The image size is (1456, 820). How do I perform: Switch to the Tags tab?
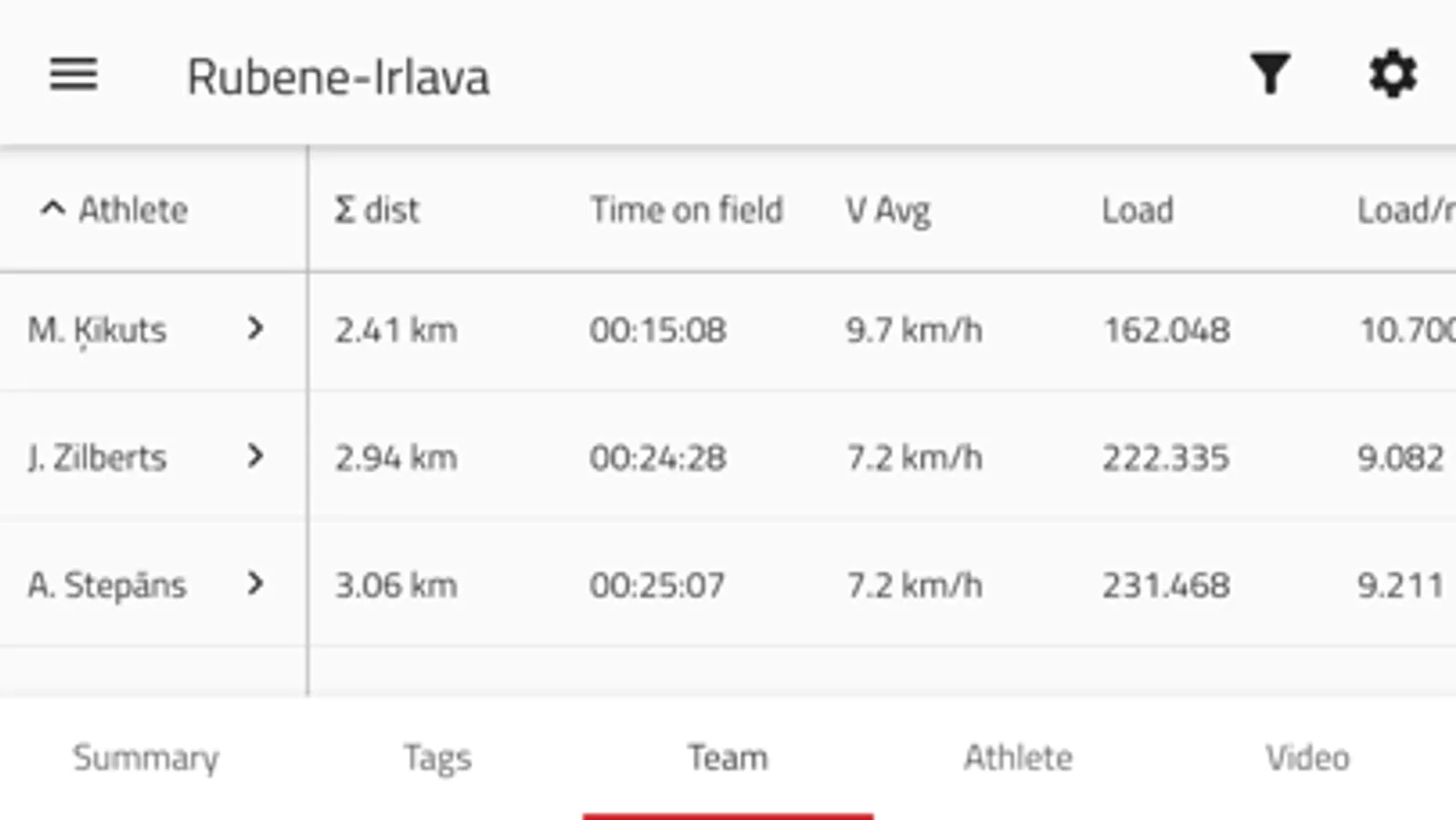coord(437,758)
